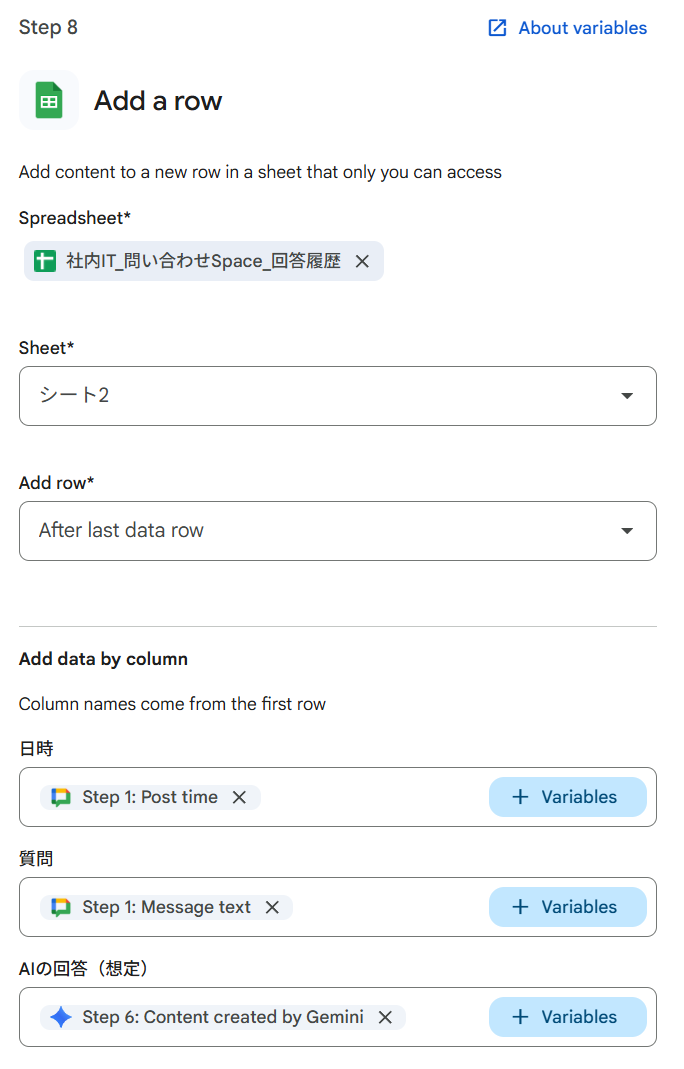
Task: Click the Google Chat icon in Post time chip
Action: pyautogui.click(x=61, y=797)
